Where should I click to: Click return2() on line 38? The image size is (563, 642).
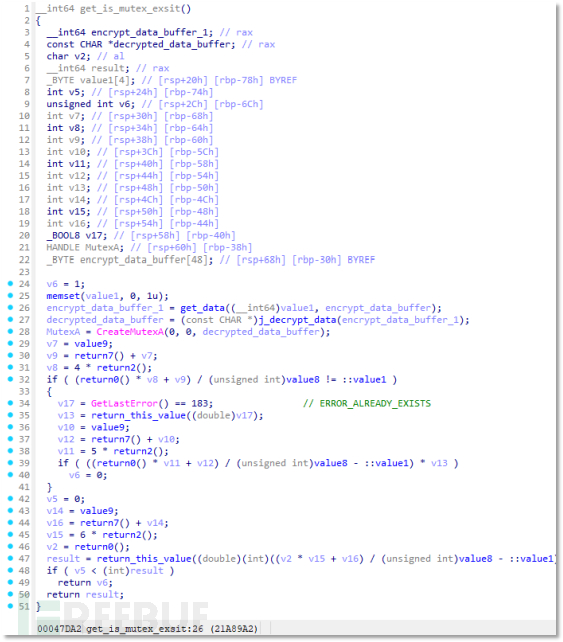tap(138, 451)
